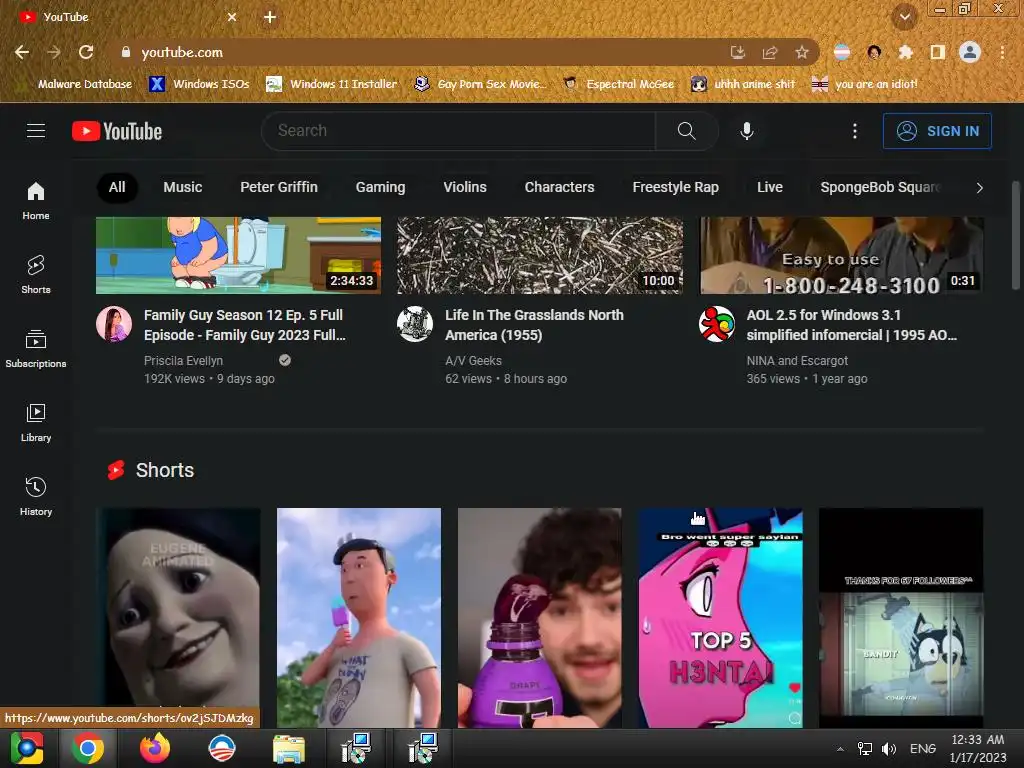
Task: Click the ENG language indicator
Action: tap(923, 748)
